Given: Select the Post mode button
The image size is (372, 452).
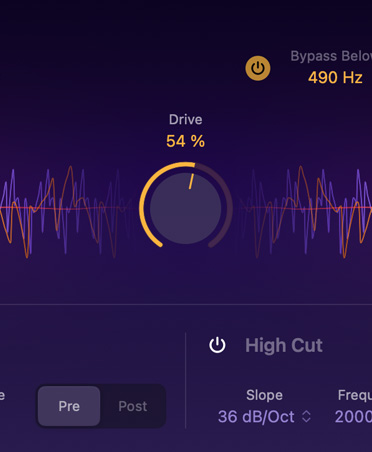Looking at the screenshot, I should point(133,406).
